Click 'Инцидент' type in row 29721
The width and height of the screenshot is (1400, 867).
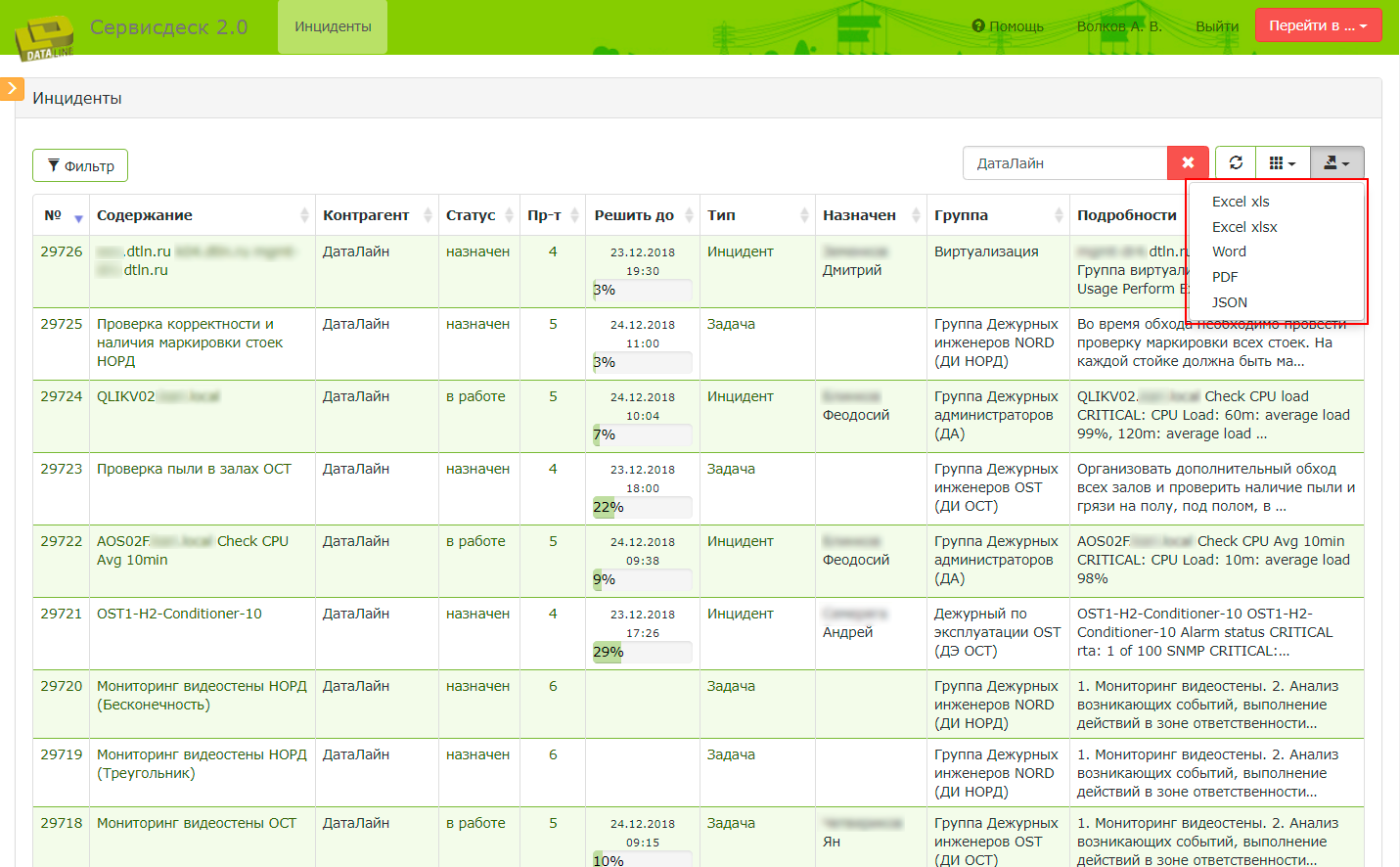[x=741, y=614]
